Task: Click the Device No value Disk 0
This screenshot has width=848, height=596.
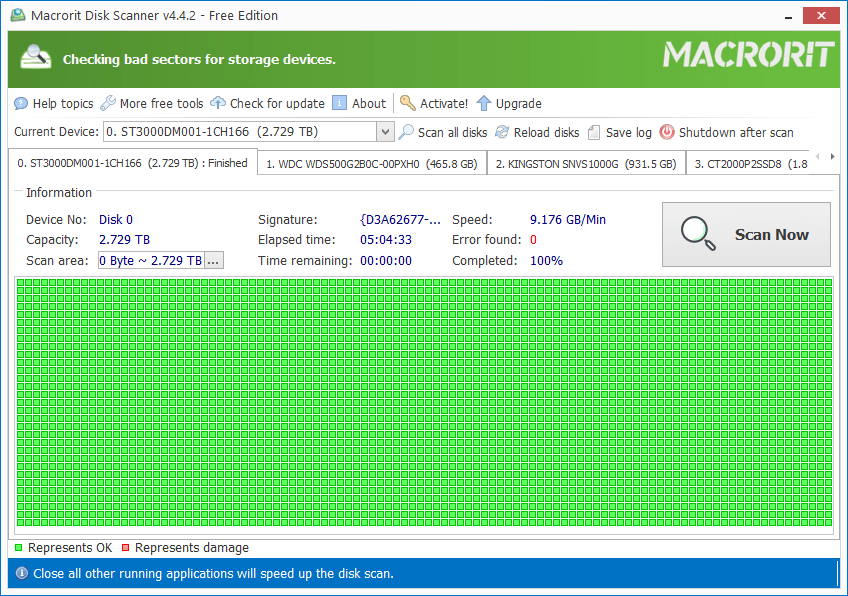Action: point(116,220)
